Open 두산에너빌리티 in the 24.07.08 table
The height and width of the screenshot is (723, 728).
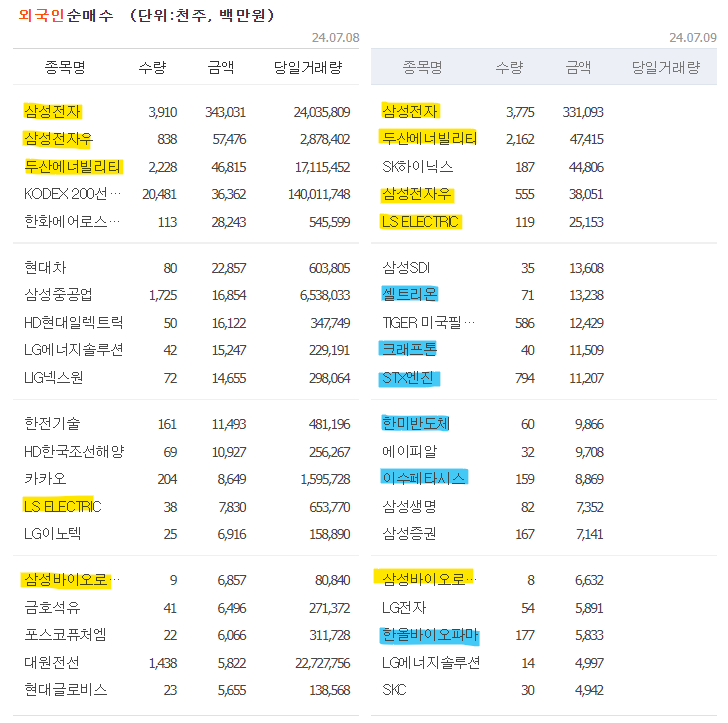(x=73, y=166)
